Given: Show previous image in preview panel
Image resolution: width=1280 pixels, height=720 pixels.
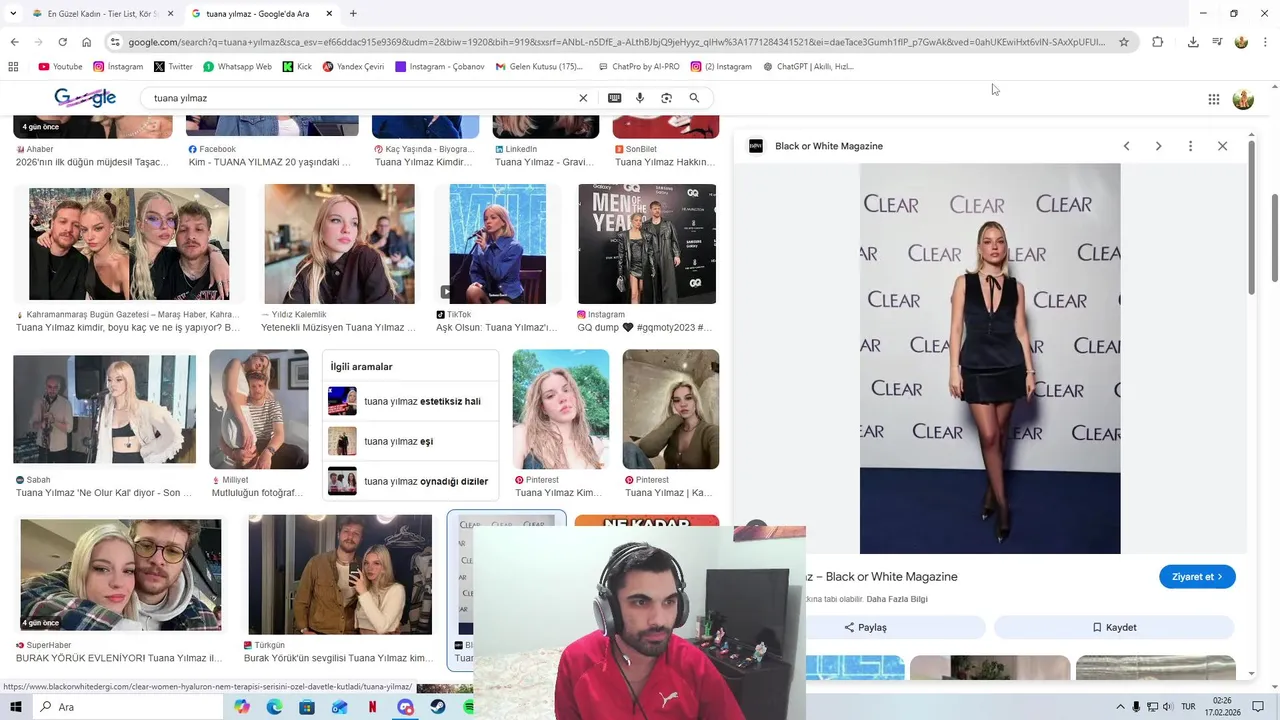Looking at the screenshot, I should [1126, 146].
